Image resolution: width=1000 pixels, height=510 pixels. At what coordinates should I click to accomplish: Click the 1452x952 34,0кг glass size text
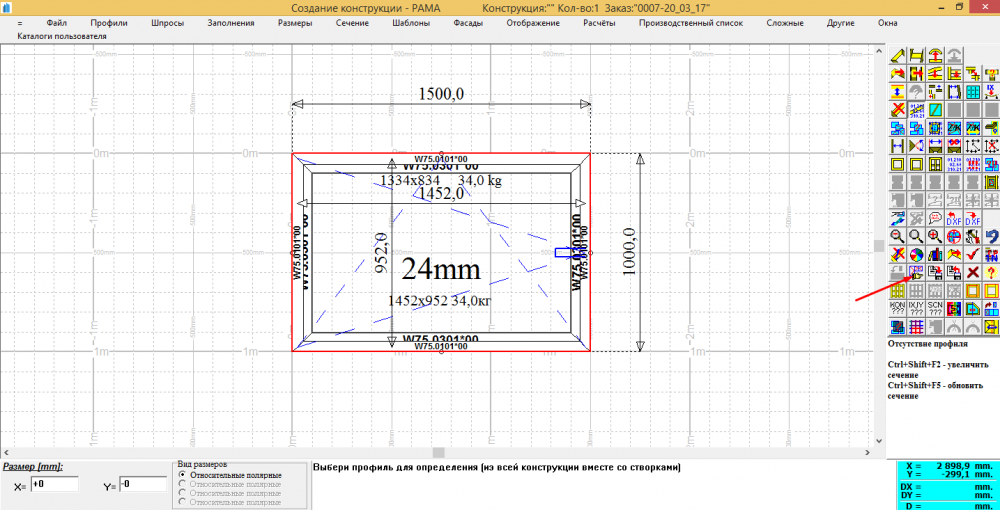pos(441,299)
